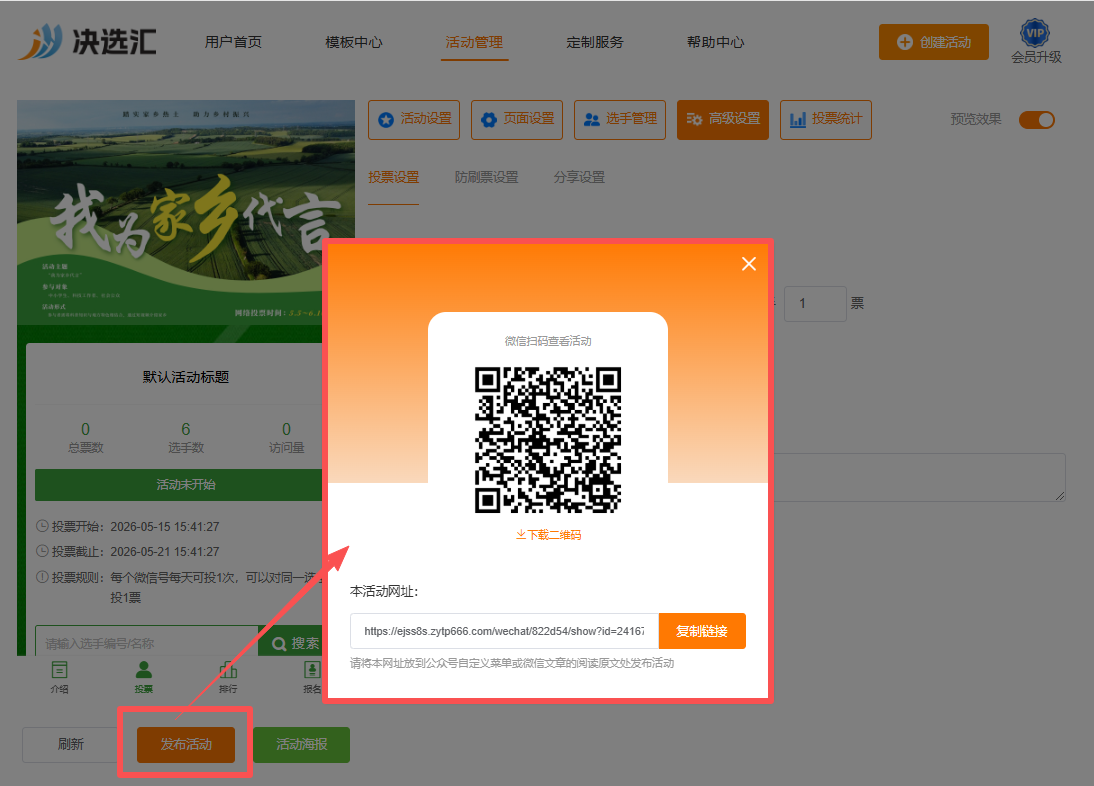Open 高级设置 section button

[723, 120]
